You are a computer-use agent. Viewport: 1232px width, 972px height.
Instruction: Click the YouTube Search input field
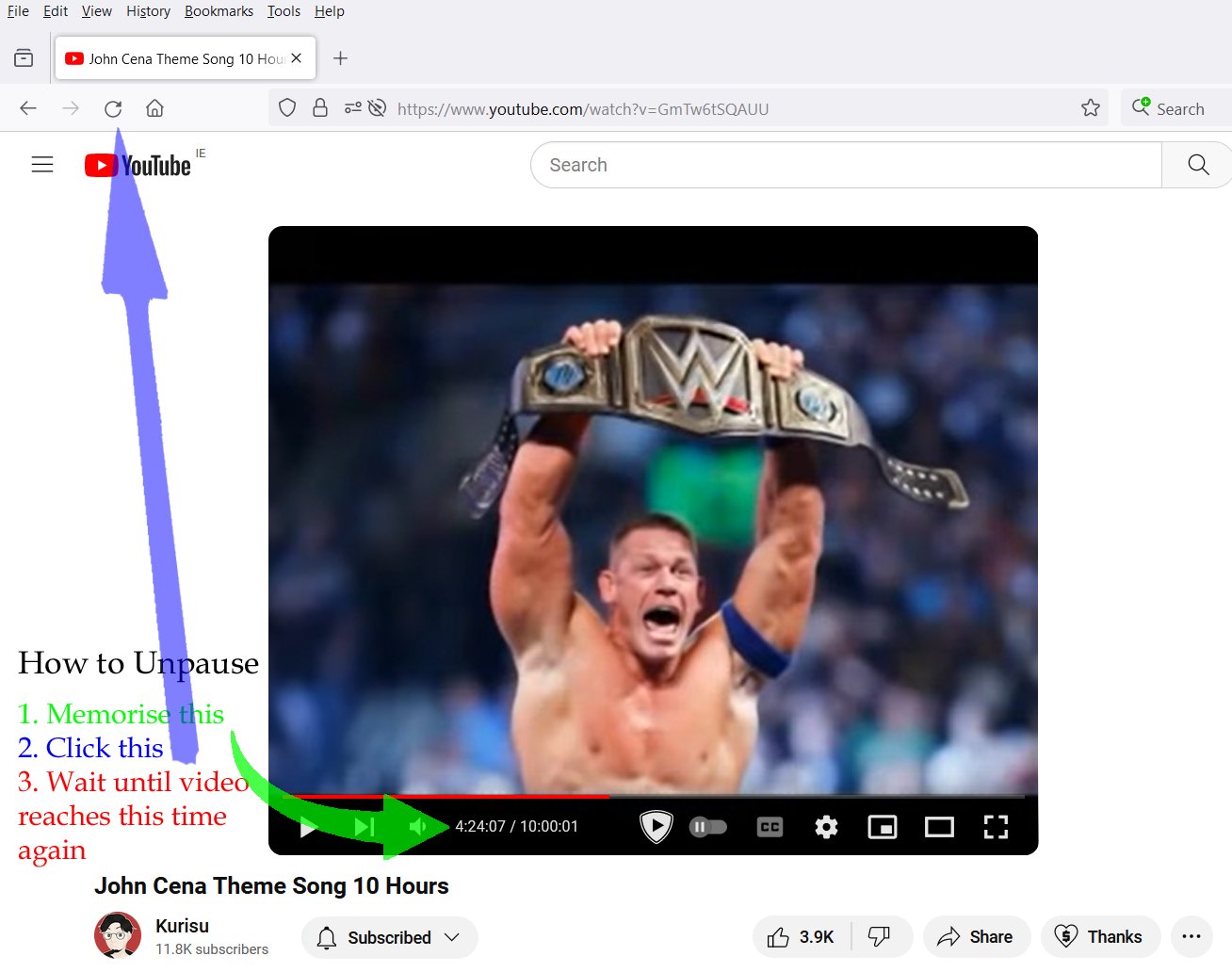[847, 165]
